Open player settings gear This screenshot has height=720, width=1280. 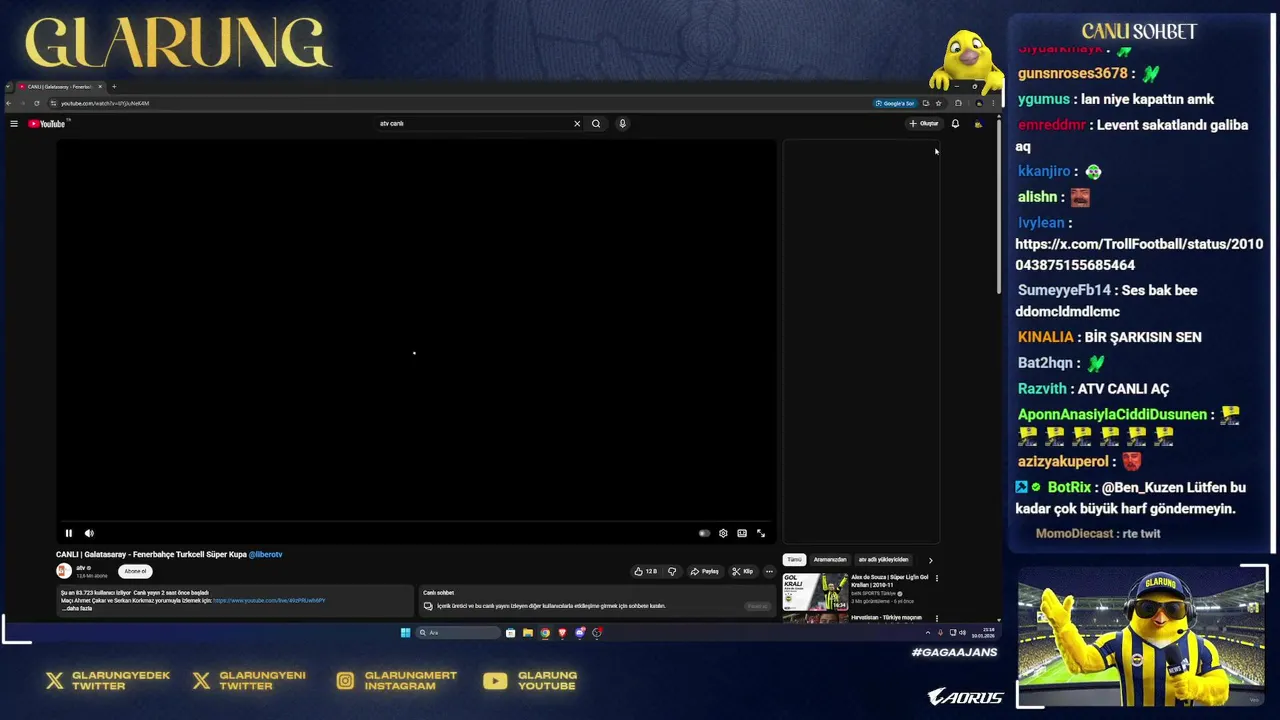(x=723, y=533)
